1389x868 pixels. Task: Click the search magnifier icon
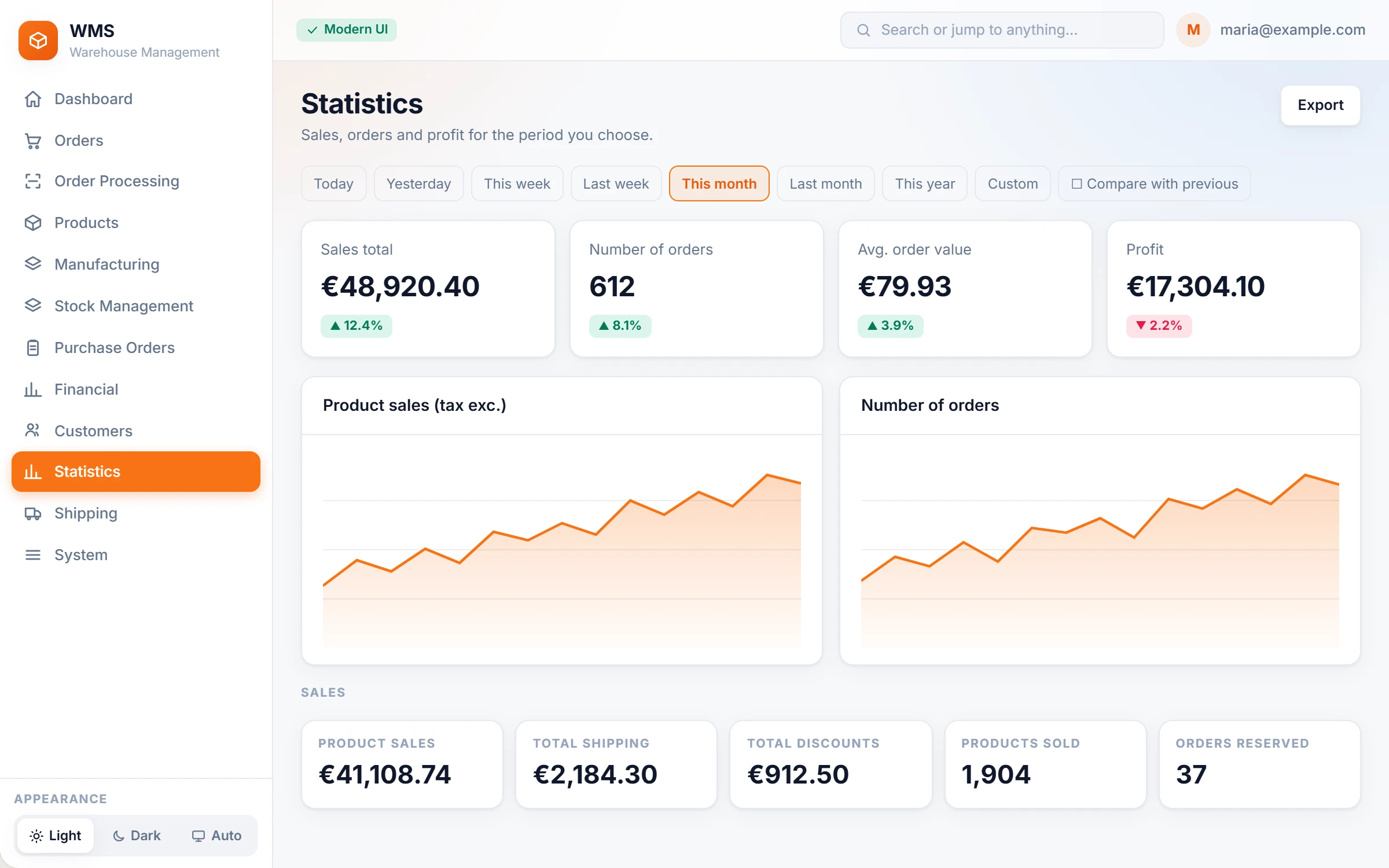coord(863,30)
